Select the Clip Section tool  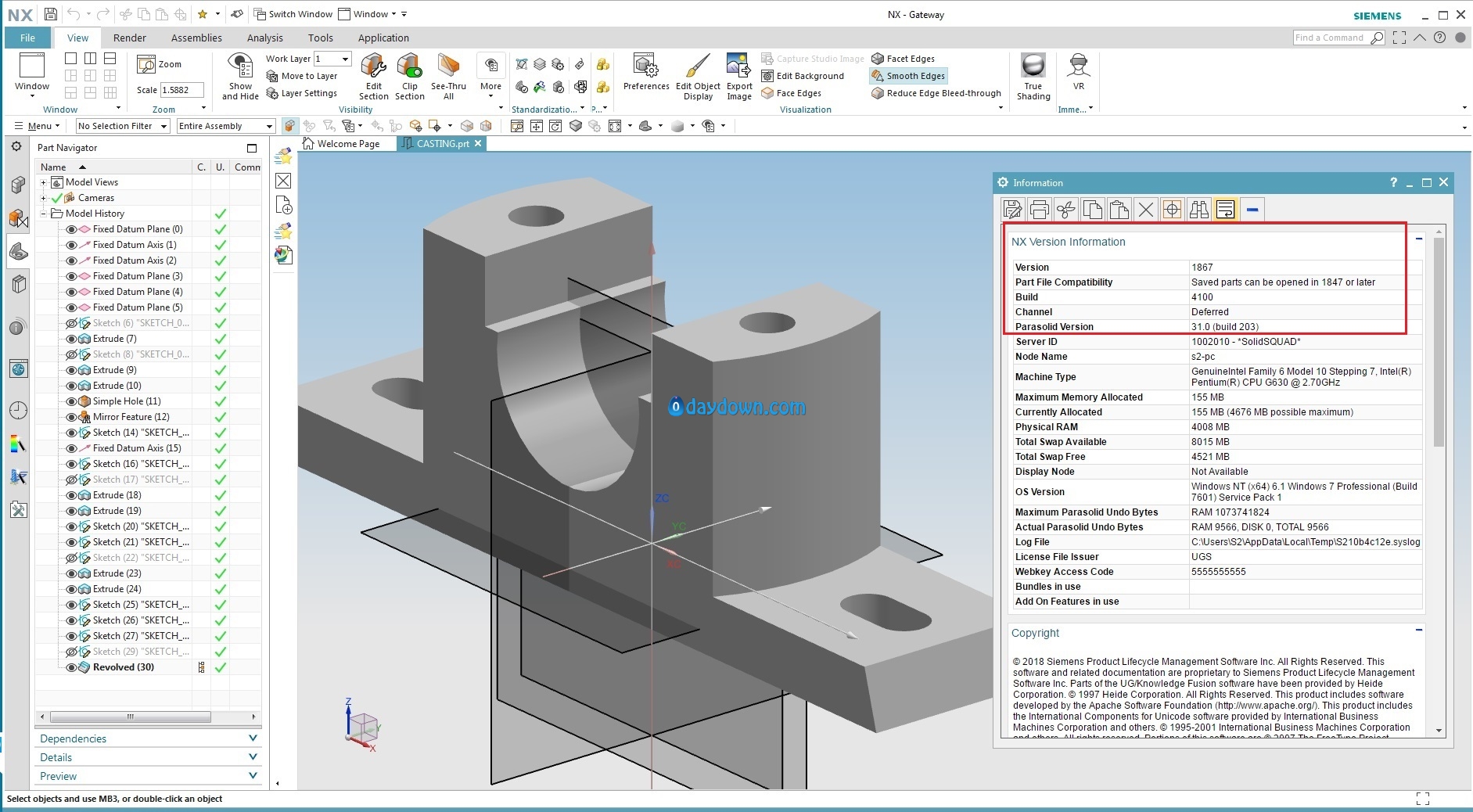(409, 77)
